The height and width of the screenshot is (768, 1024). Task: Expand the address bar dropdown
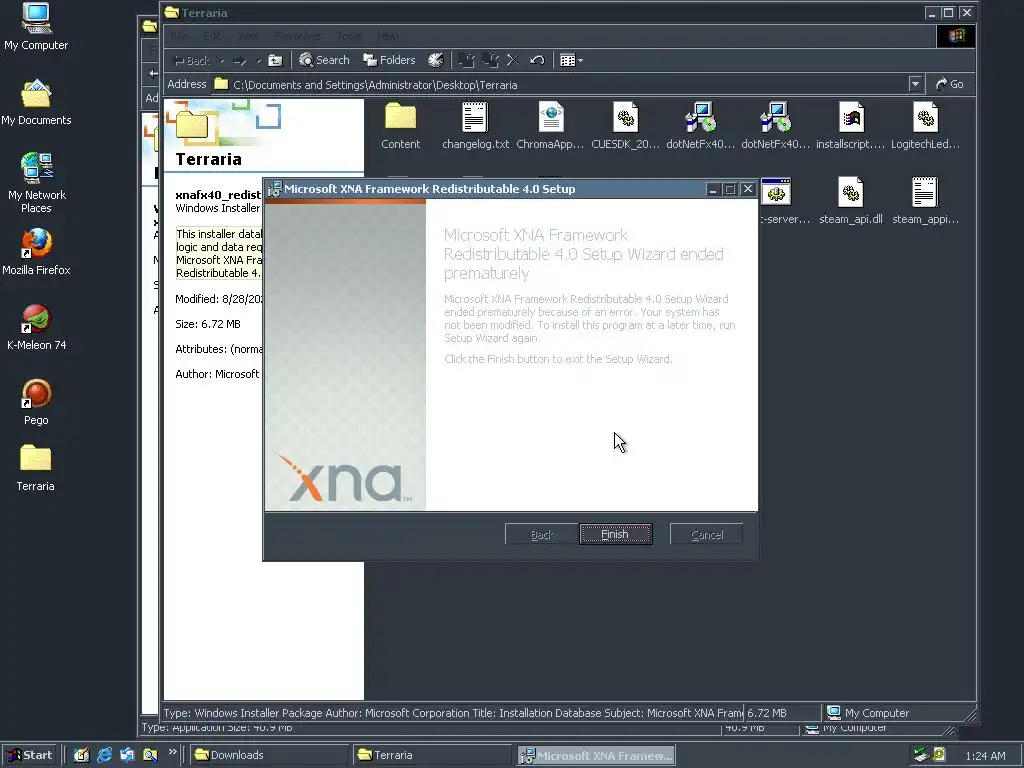pos(915,84)
